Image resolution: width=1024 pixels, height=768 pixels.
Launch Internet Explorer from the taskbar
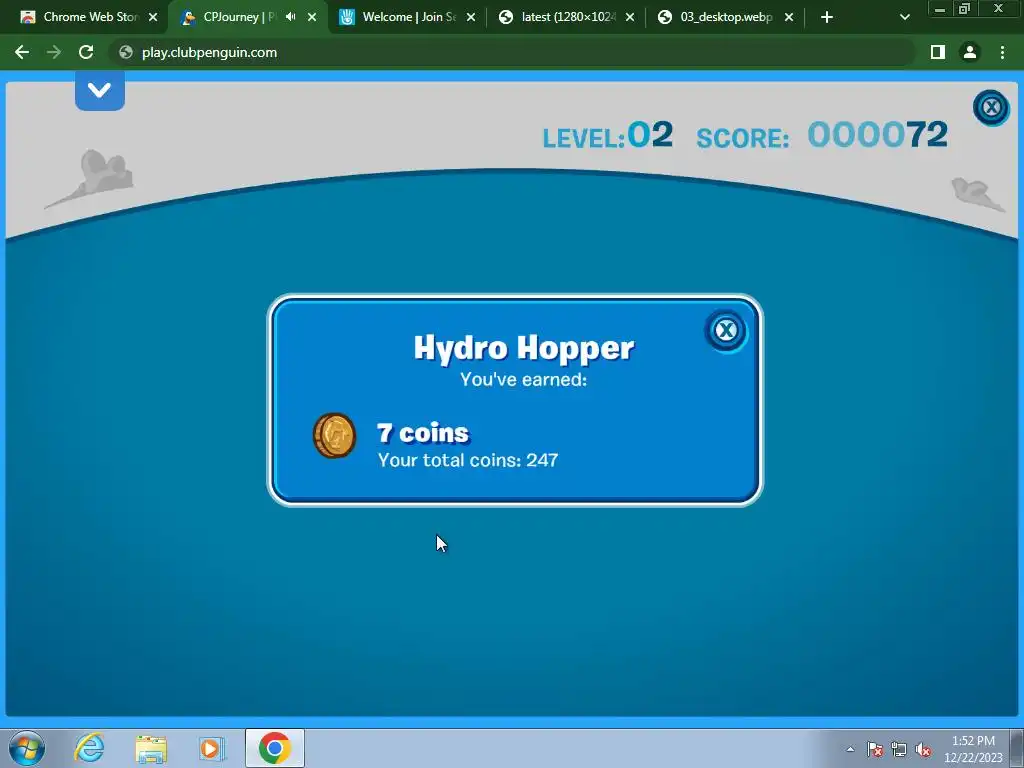point(89,748)
